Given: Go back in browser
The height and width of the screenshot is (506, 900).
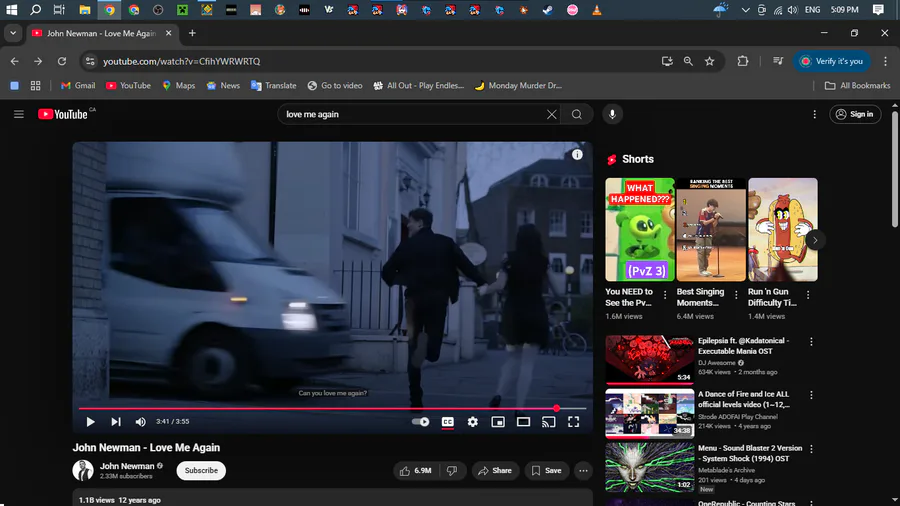Looking at the screenshot, I should coord(14,61).
